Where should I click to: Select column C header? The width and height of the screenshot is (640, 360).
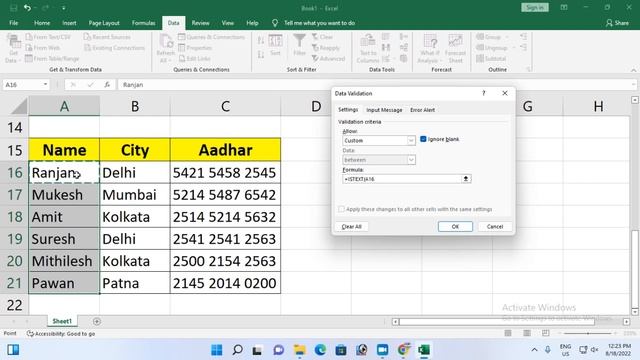pos(225,106)
